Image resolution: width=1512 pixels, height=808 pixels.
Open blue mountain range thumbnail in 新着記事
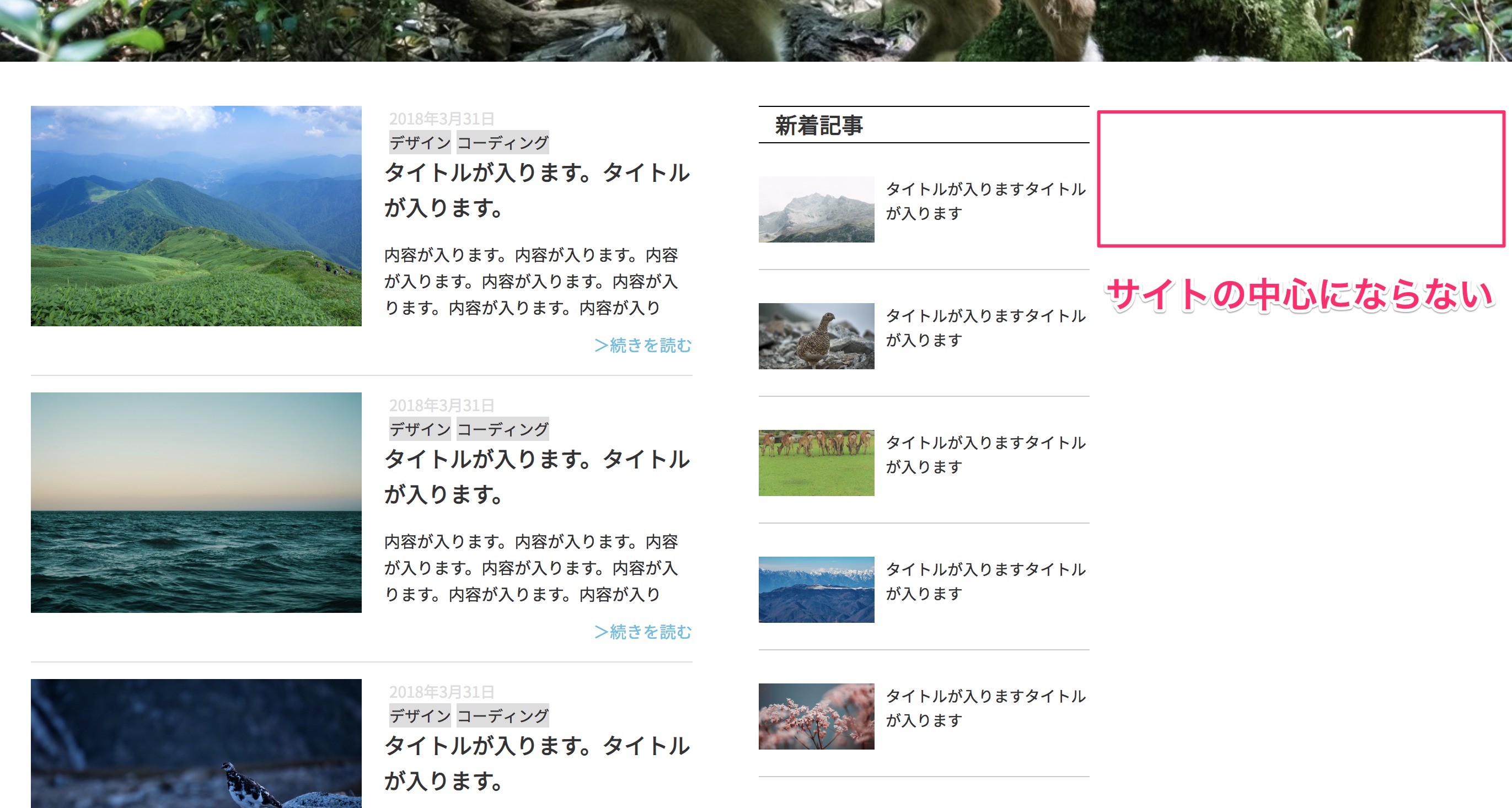pos(817,590)
